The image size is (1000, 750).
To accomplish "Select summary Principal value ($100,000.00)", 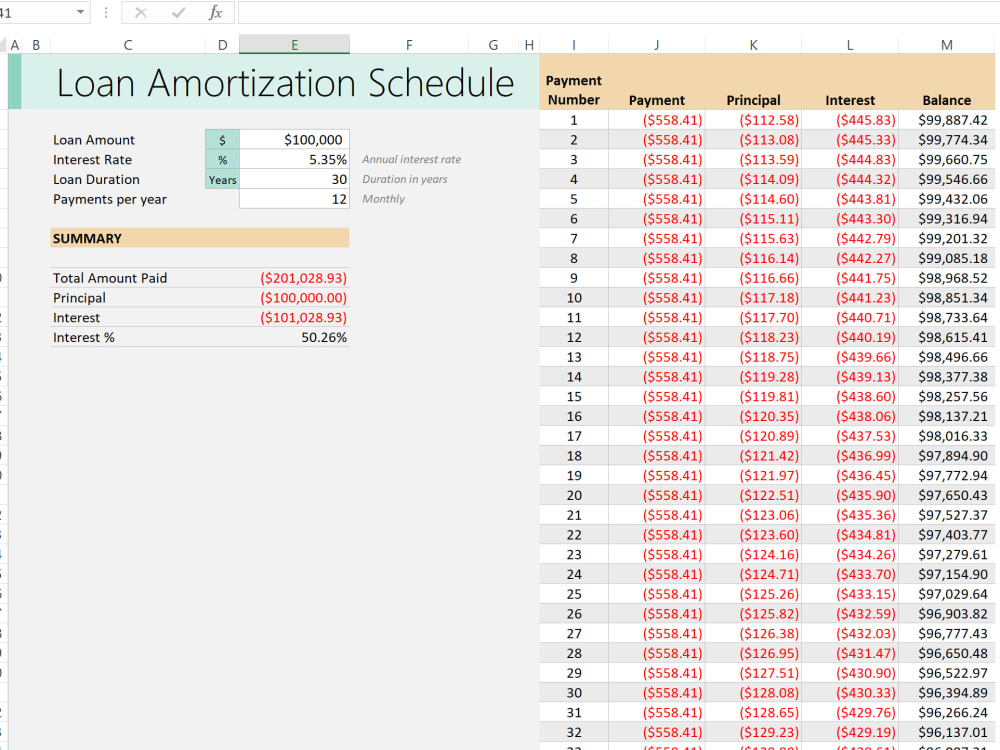I will [303, 298].
